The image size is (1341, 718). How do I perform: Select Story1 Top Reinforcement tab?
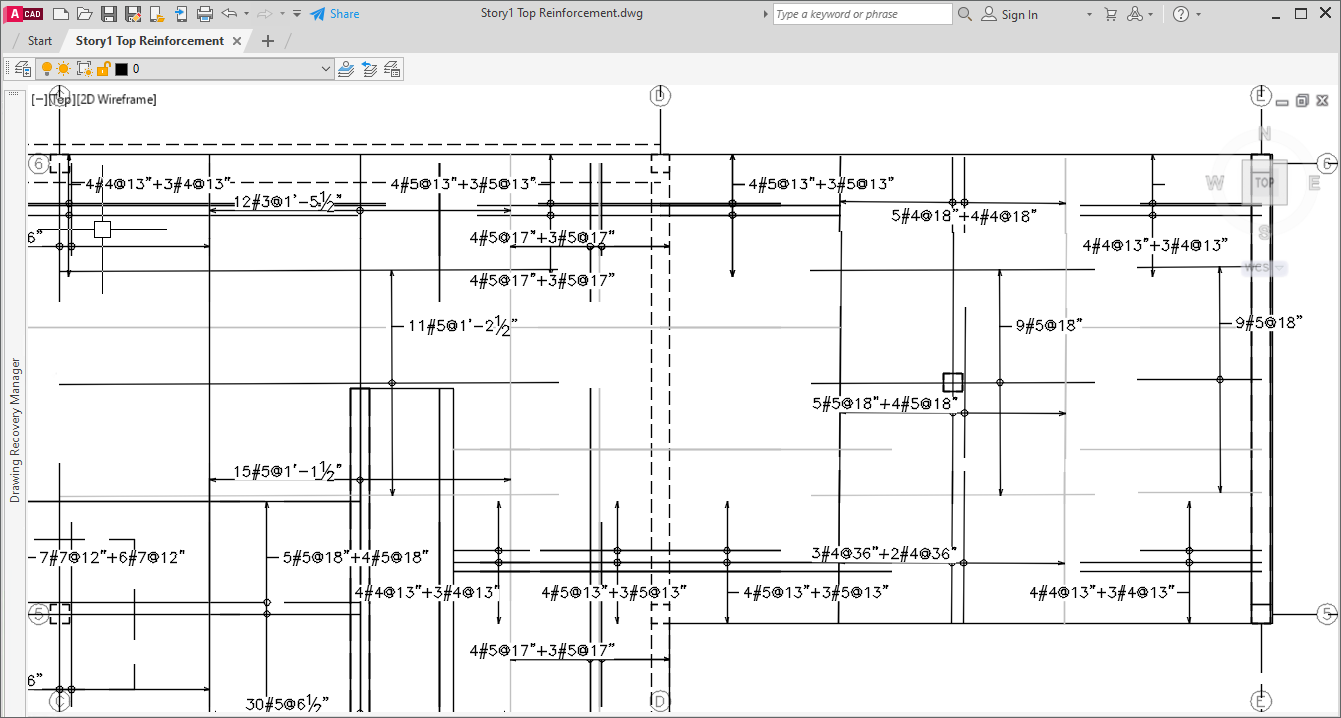(150, 41)
